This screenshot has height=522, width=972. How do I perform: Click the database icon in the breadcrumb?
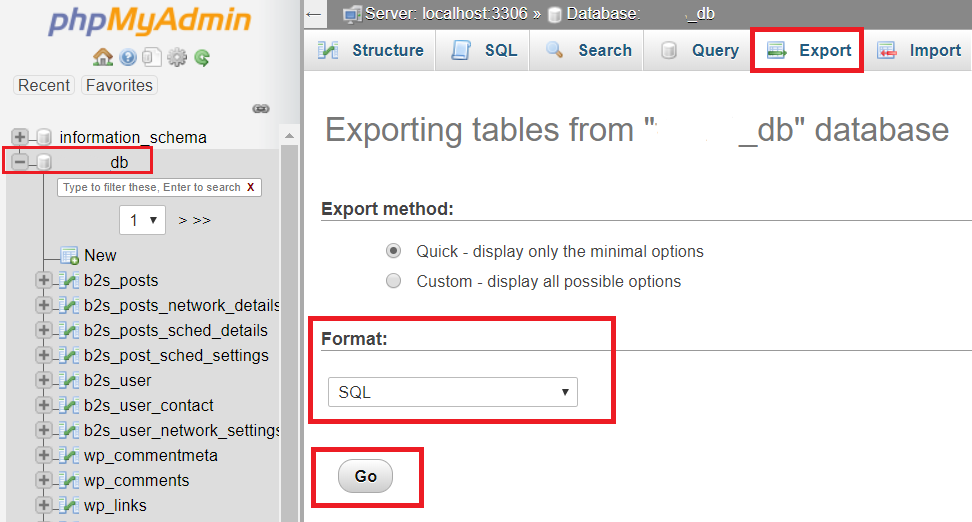click(555, 14)
